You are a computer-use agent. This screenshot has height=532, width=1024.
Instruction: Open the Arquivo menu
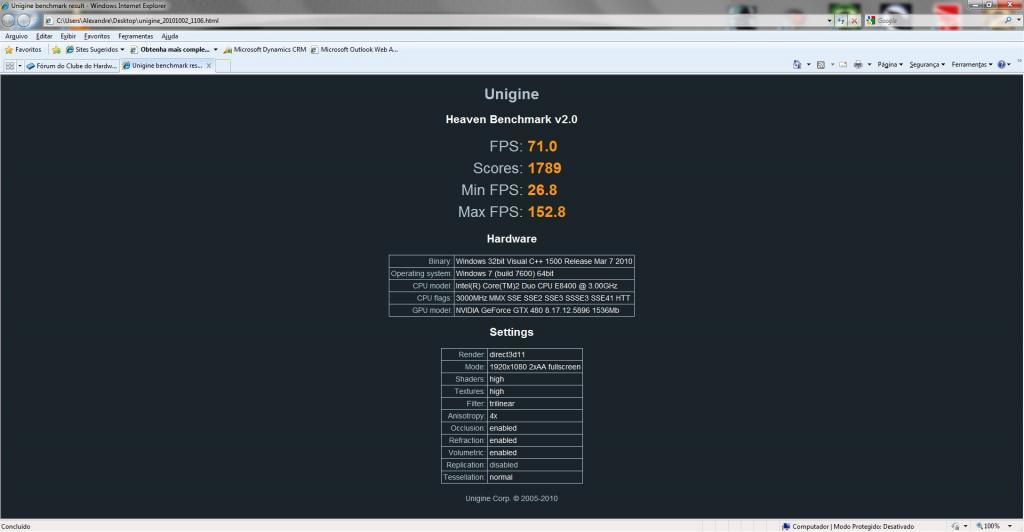[16, 37]
